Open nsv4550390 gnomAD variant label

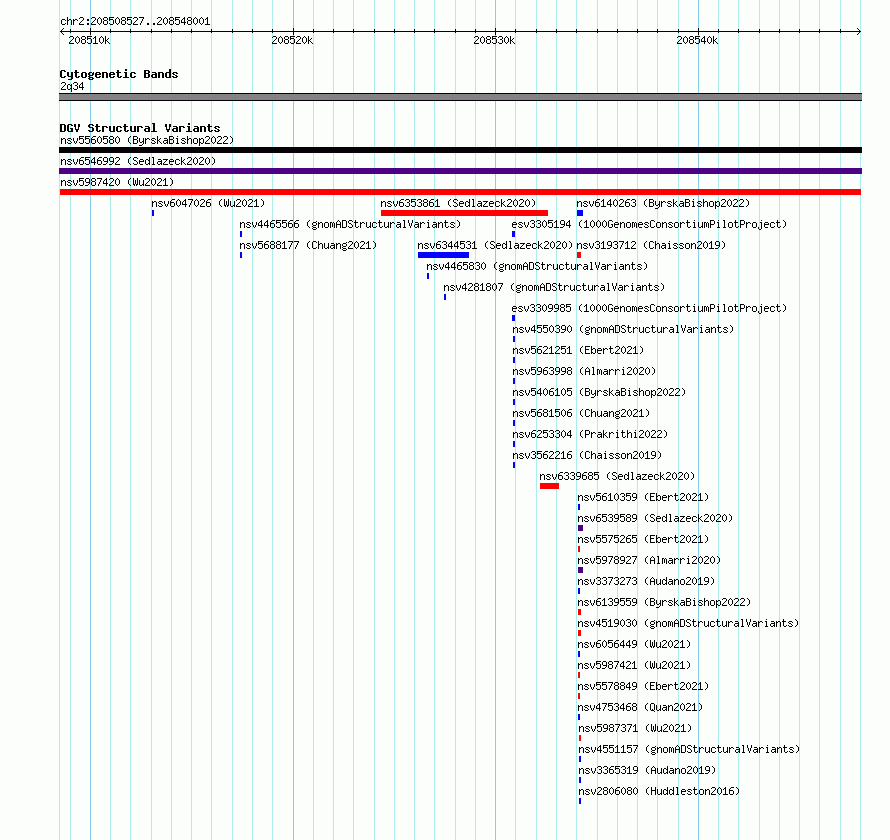tap(623, 329)
